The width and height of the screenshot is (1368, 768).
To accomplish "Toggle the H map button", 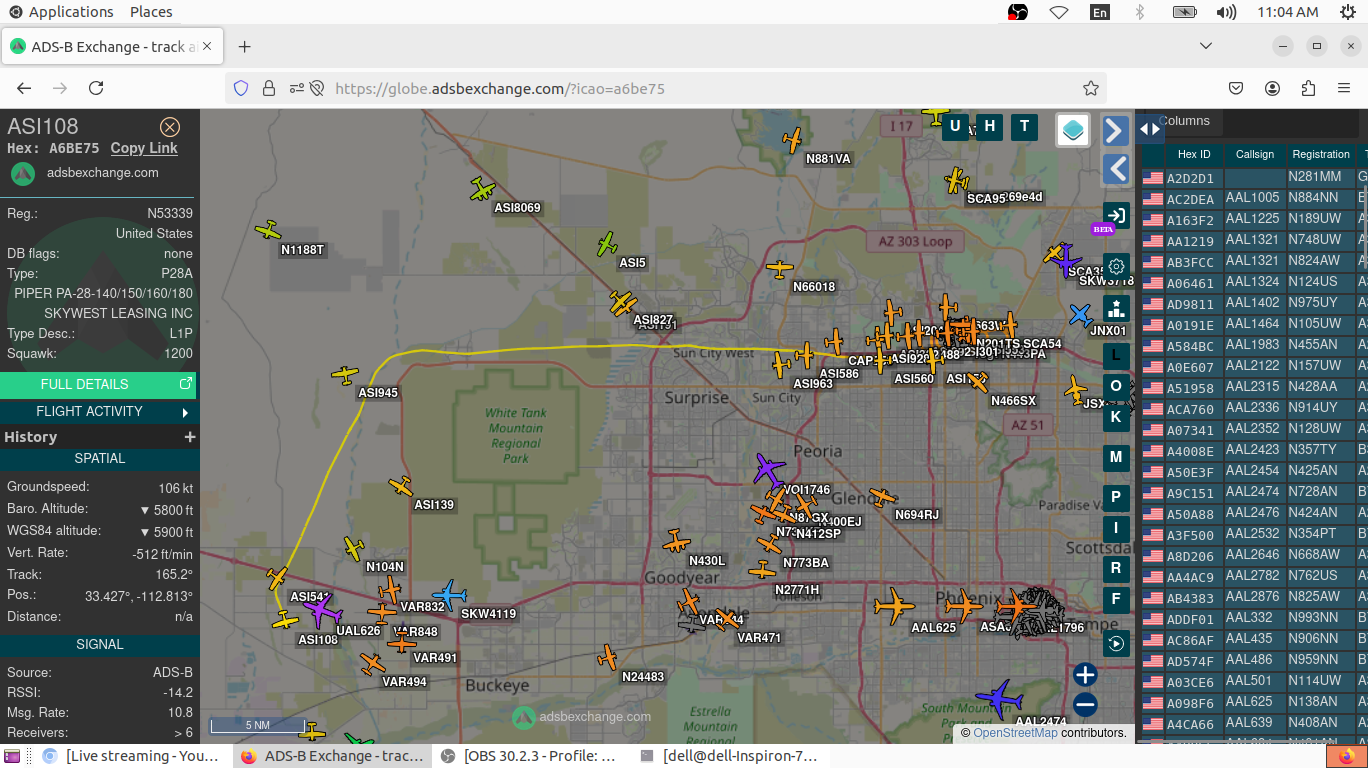I will point(990,126).
